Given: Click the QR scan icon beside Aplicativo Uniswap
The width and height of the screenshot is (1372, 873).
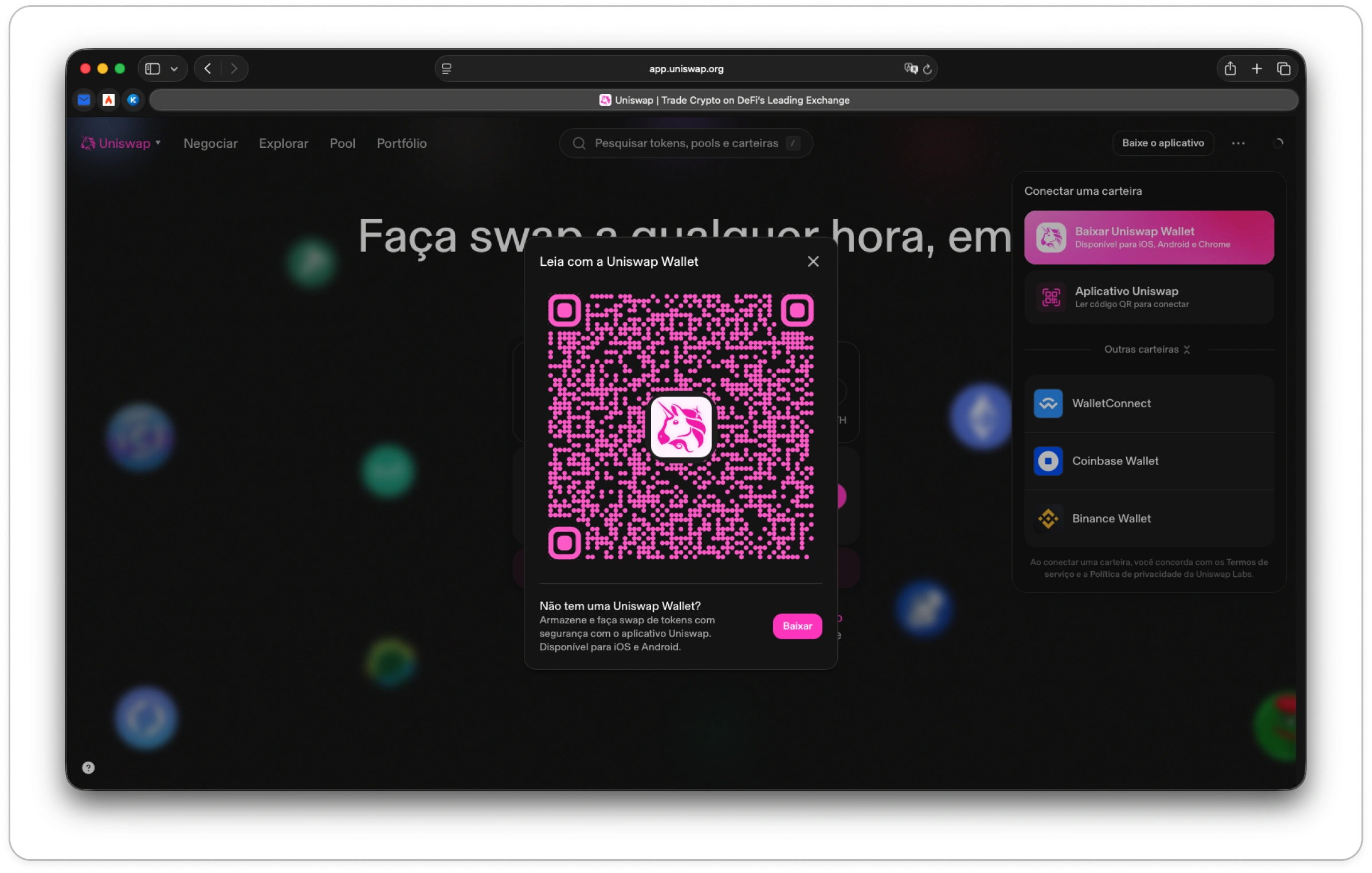Looking at the screenshot, I should [1050, 297].
